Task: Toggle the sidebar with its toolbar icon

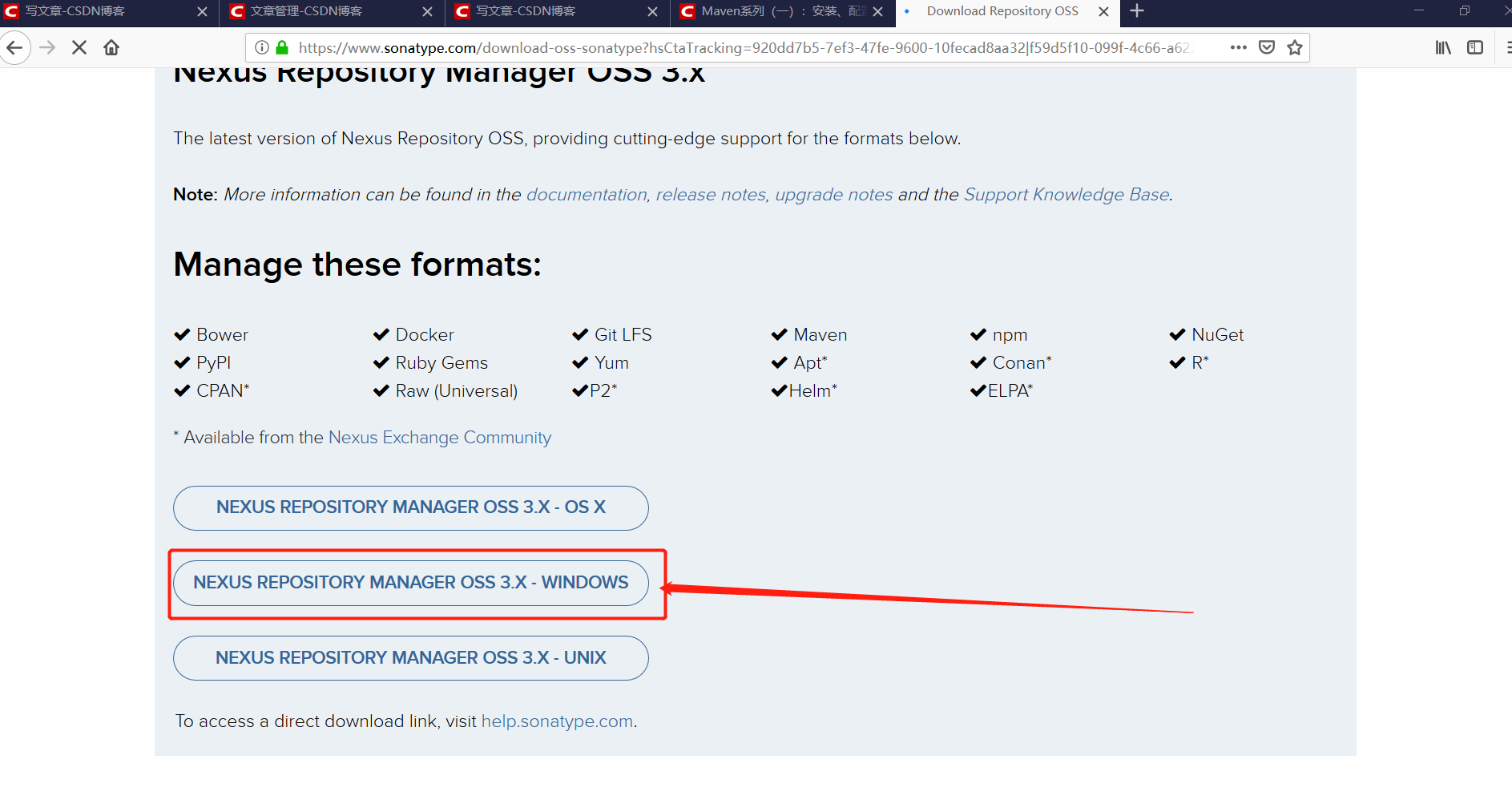Action: coord(1475,47)
